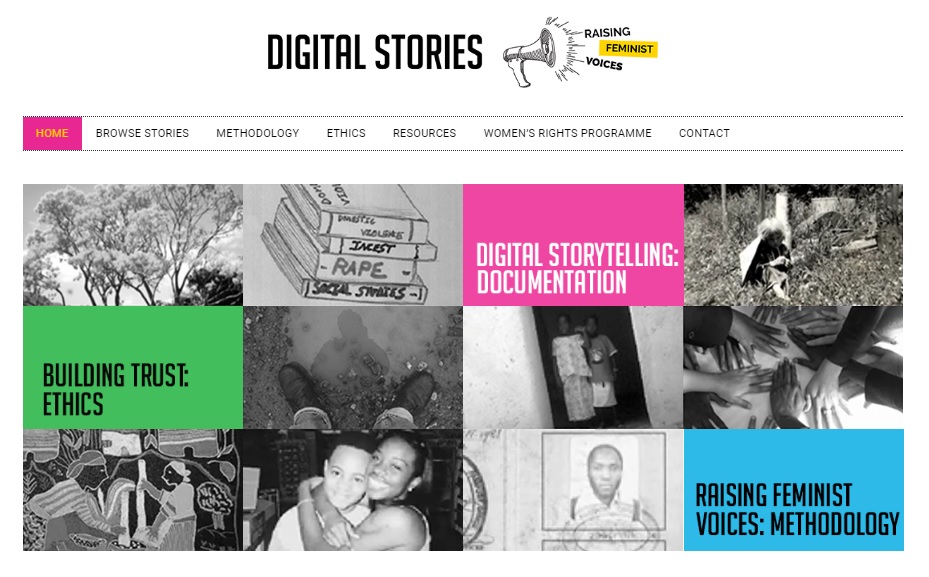The width and height of the screenshot is (929, 577).
Task: Click the blue Raising Feminist Voices: Methodology tile
Action: pos(794,490)
